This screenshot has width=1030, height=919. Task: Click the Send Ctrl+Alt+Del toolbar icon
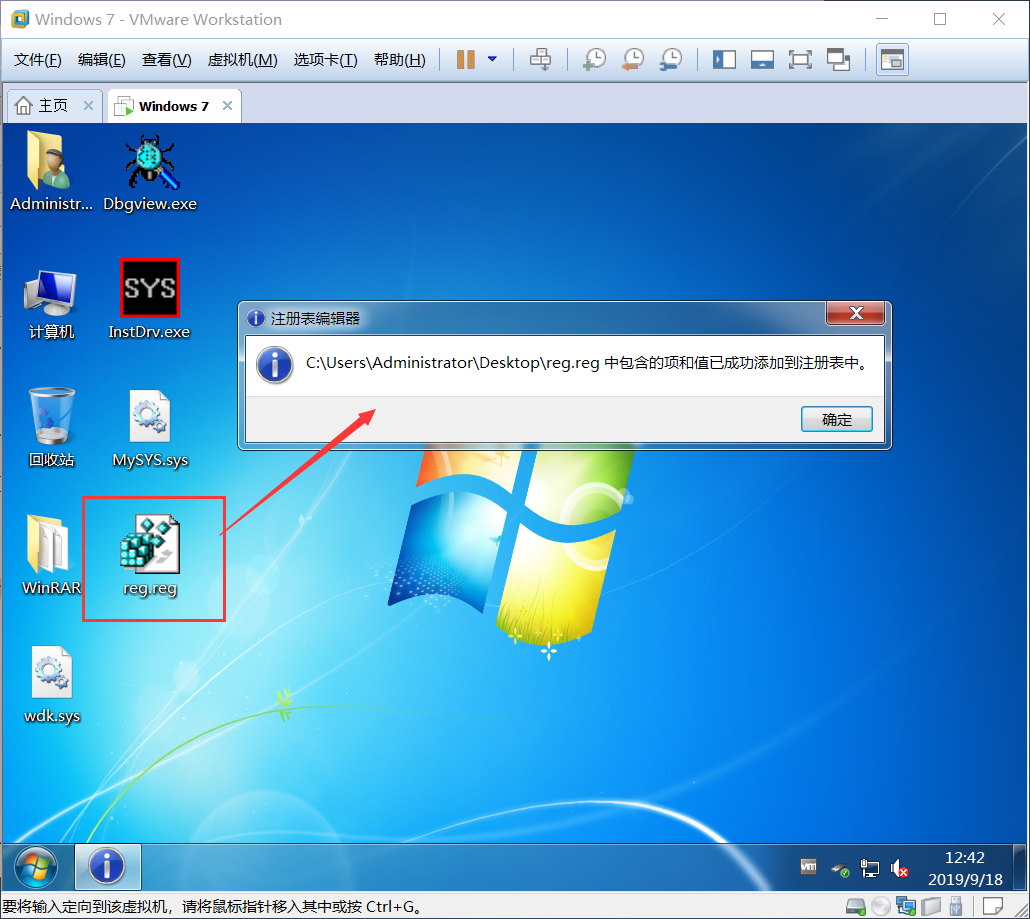point(540,60)
